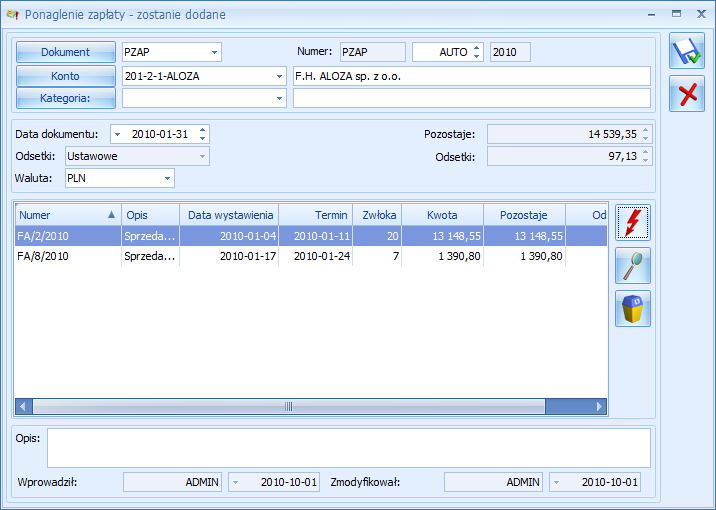
Task: Click the Numer PZAP field
Action: [373, 52]
